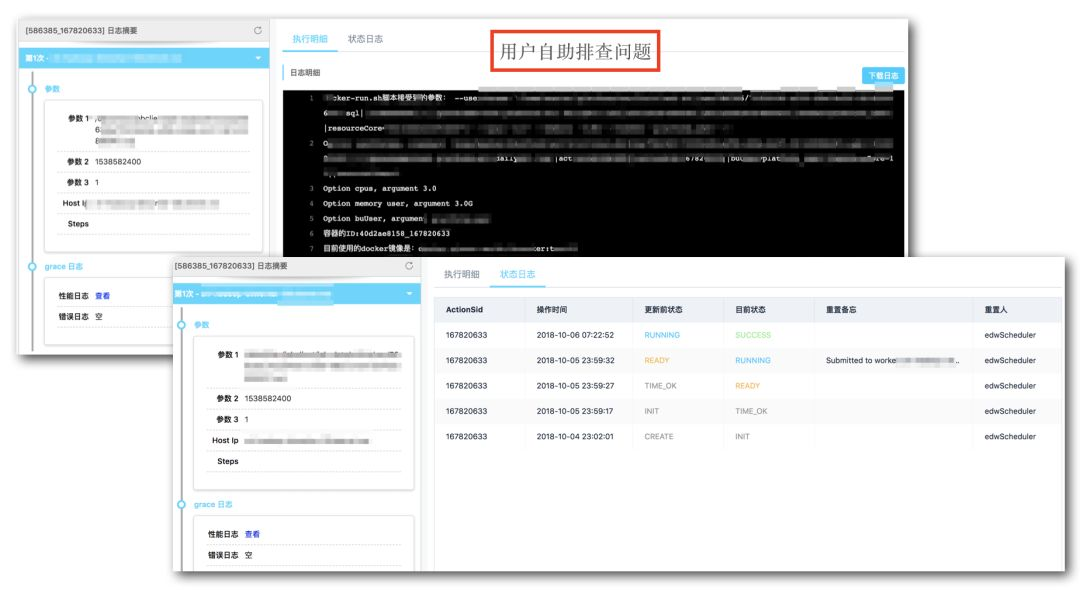Expand the 第1次 dropdown in front window
1080x590 pixels.
pos(409,294)
